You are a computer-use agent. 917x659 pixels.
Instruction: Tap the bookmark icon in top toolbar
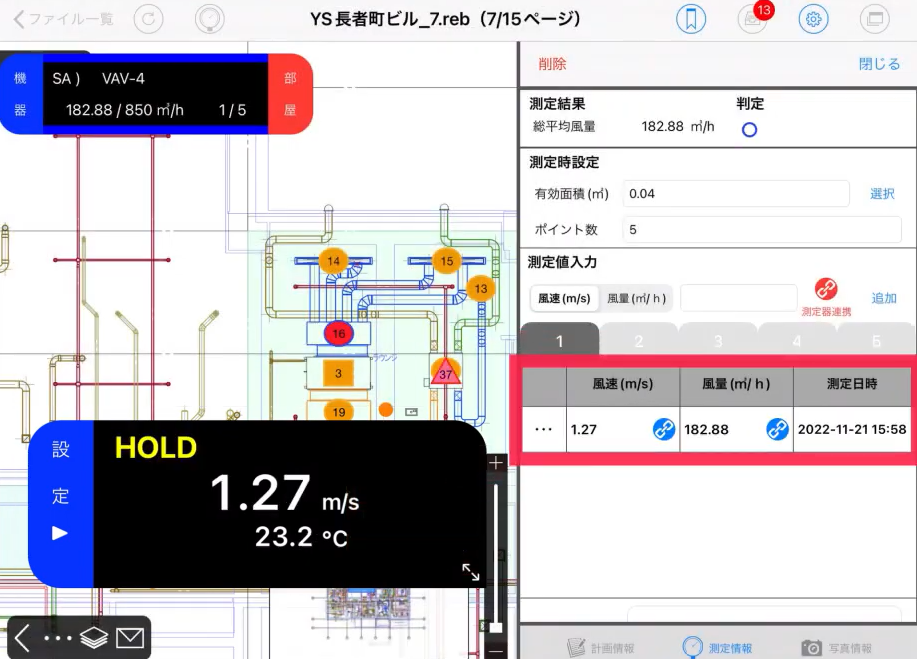(690, 19)
